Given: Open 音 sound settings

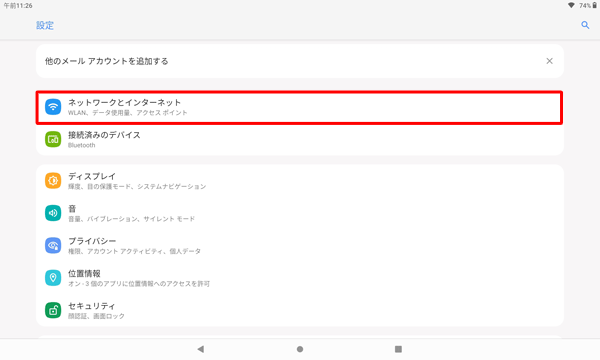Looking at the screenshot, I should [299, 213].
